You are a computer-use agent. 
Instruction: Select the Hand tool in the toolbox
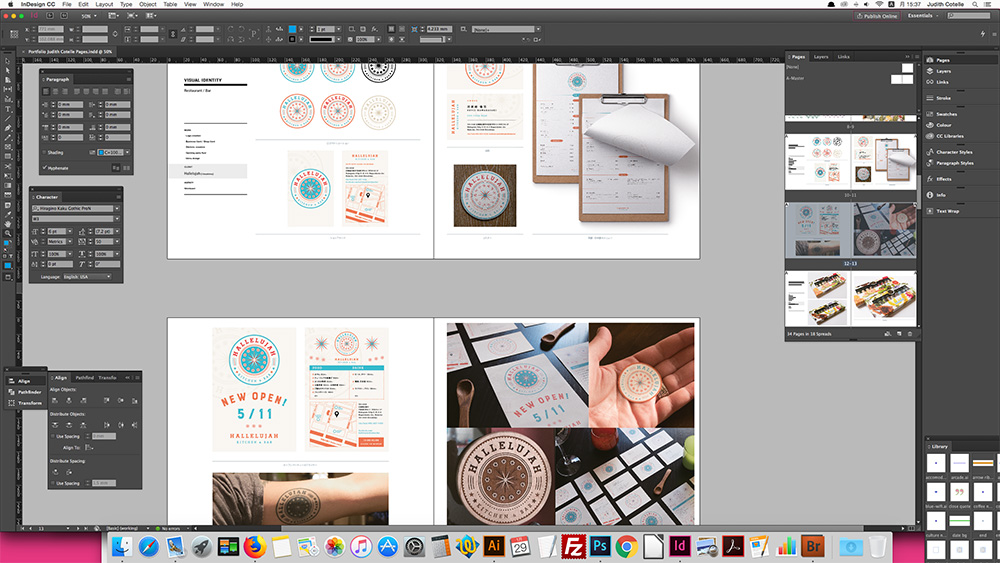(x=8, y=223)
